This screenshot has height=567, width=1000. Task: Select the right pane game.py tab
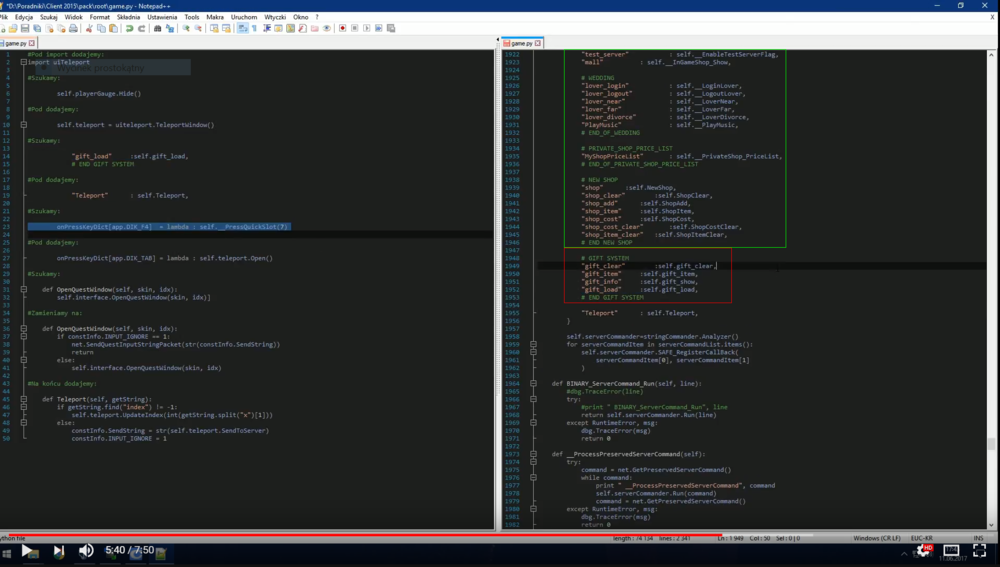pyautogui.click(x=522, y=43)
